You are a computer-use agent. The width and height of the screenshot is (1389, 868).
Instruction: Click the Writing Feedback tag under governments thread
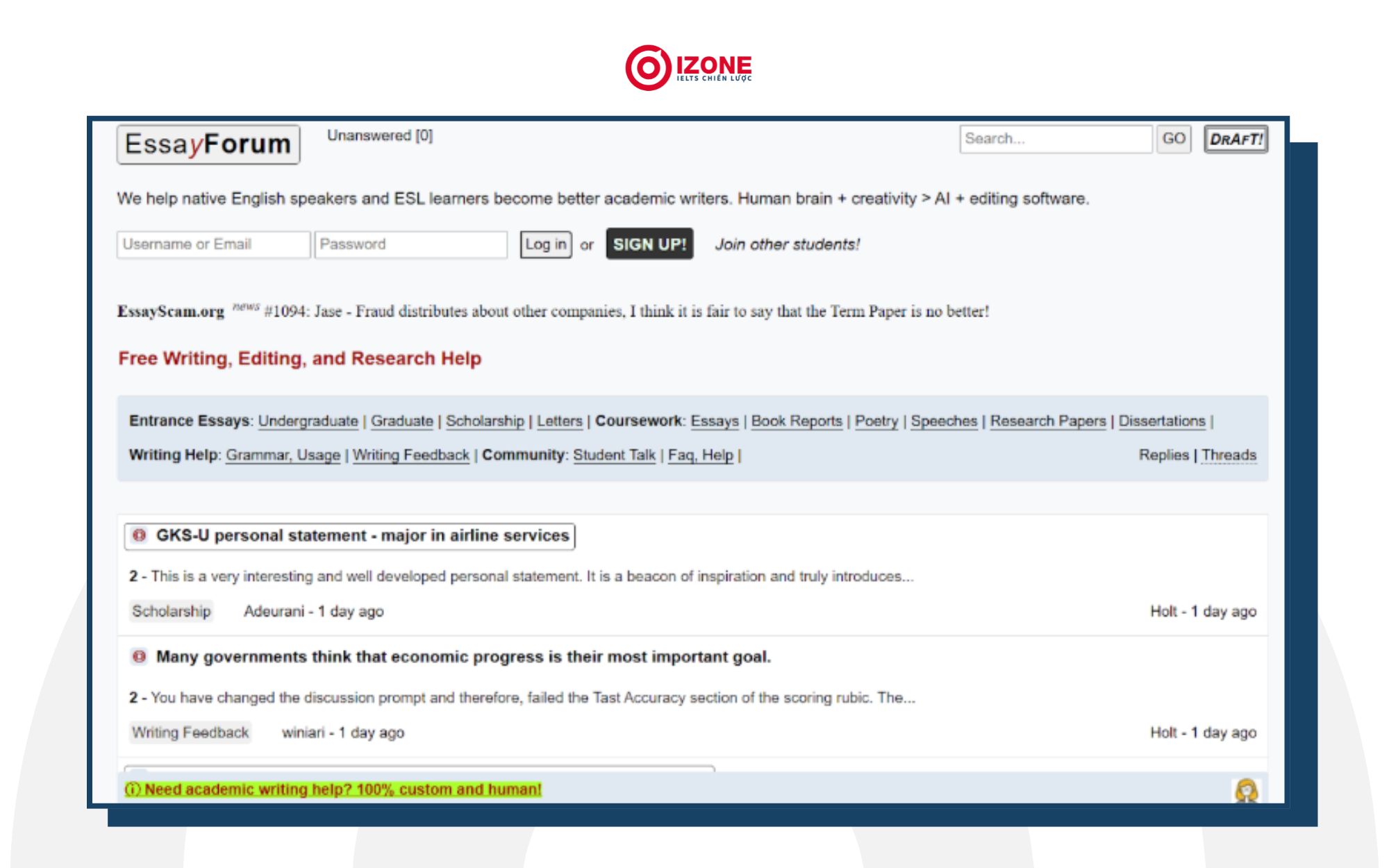[190, 733]
